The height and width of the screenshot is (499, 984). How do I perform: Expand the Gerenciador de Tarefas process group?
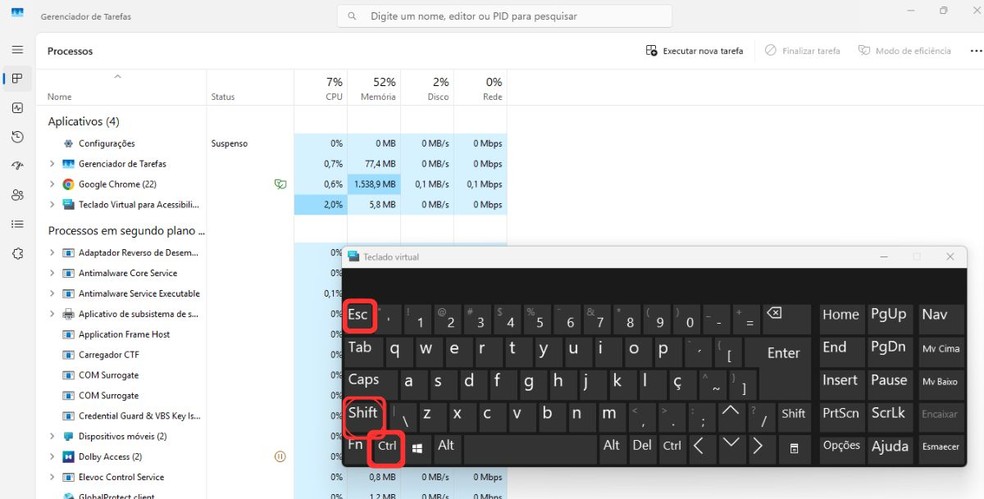(52, 164)
